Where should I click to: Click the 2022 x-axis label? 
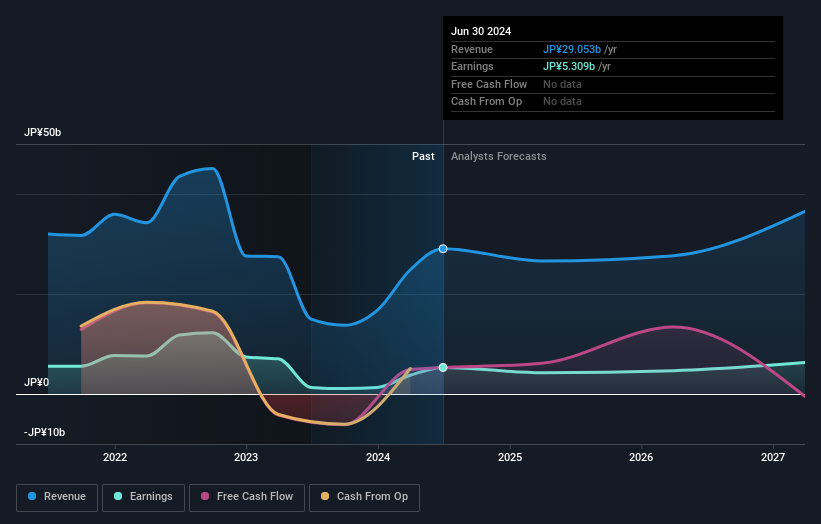click(115, 457)
